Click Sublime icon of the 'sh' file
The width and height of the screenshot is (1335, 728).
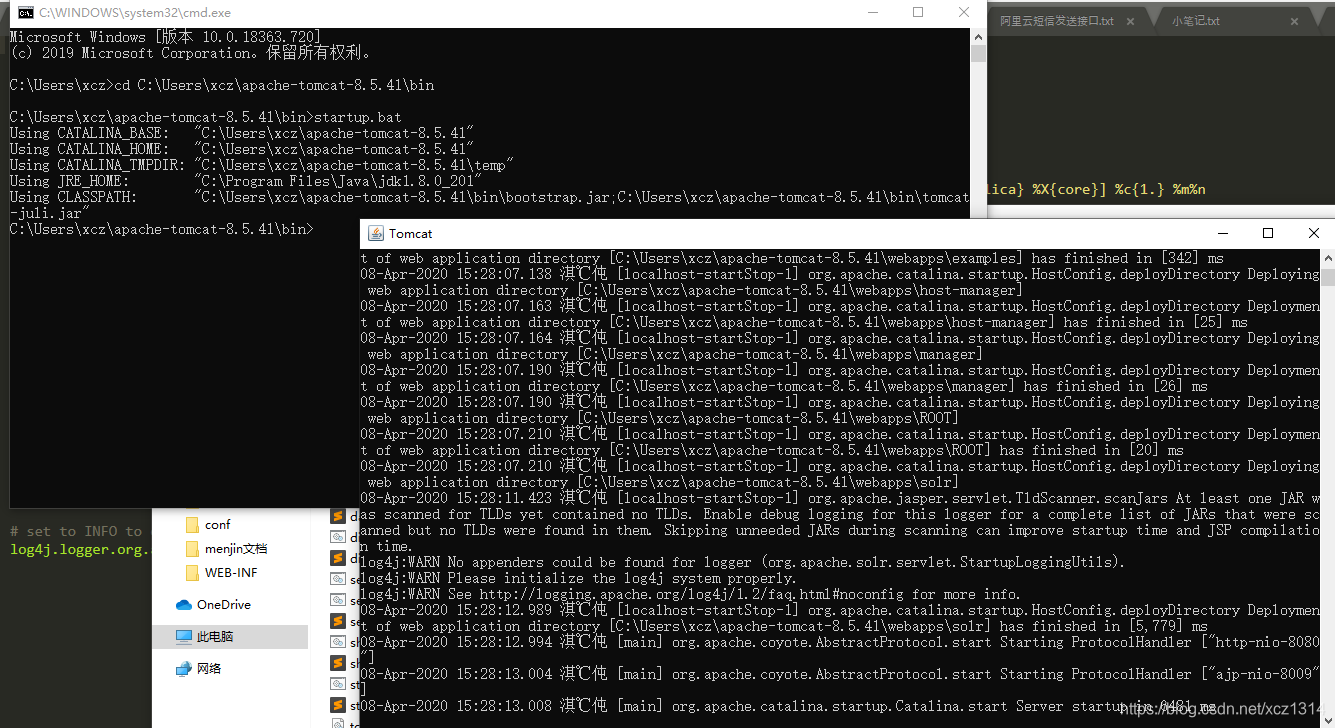(339, 663)
